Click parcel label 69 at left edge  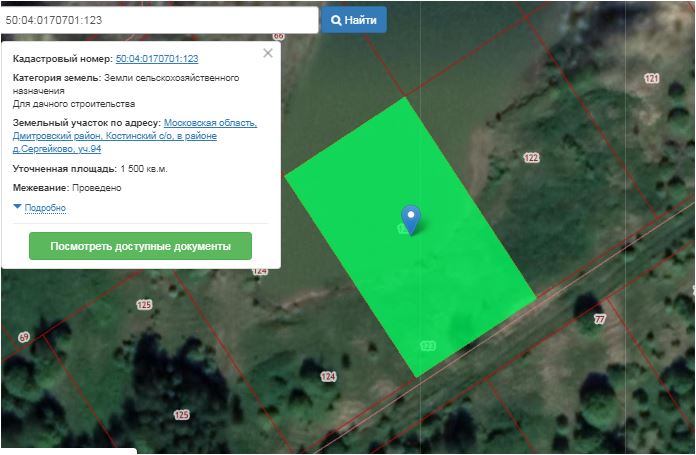click(x=24, y=338)
